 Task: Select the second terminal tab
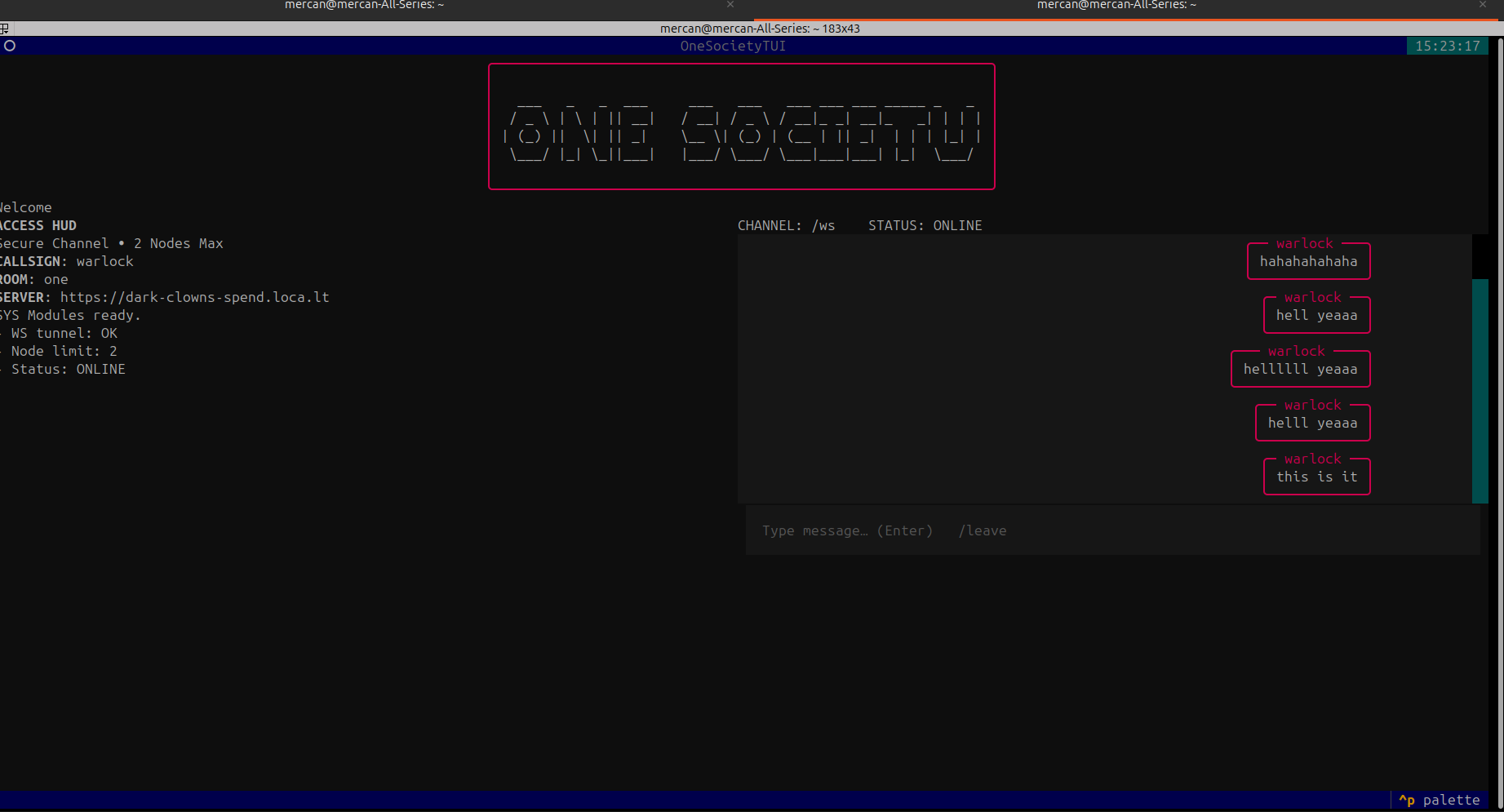1116,6
